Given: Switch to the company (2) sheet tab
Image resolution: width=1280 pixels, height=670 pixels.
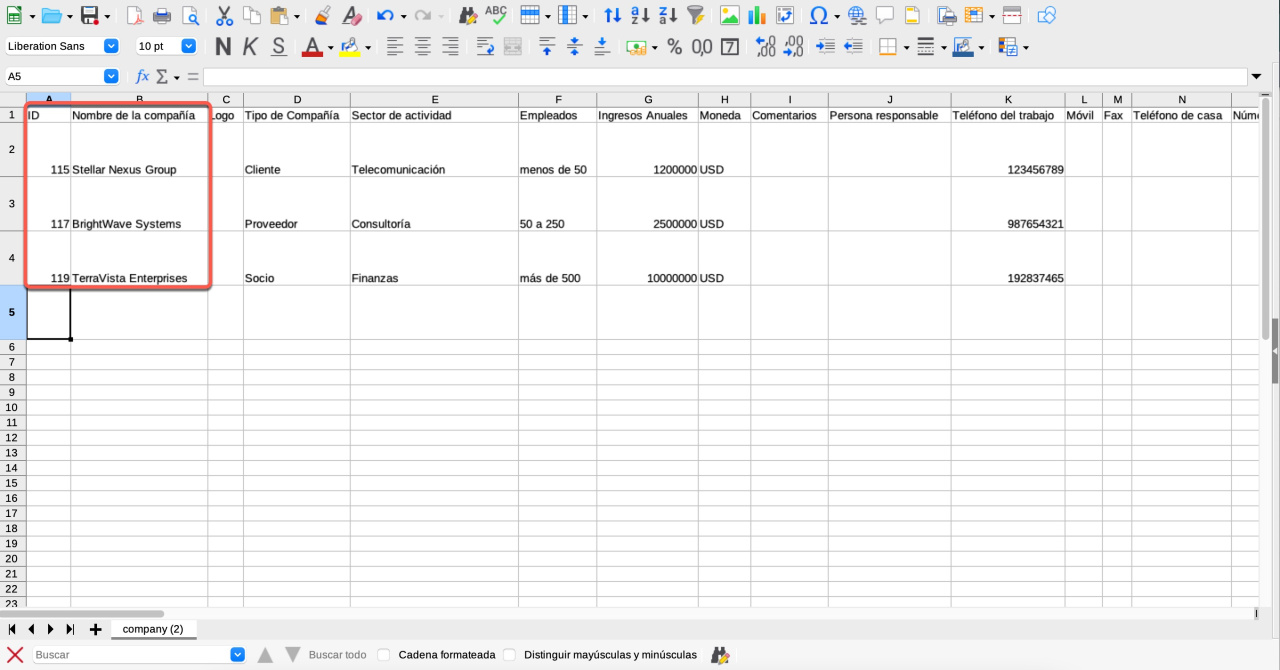Looking at the screenshot, I should tap(153, 629).
